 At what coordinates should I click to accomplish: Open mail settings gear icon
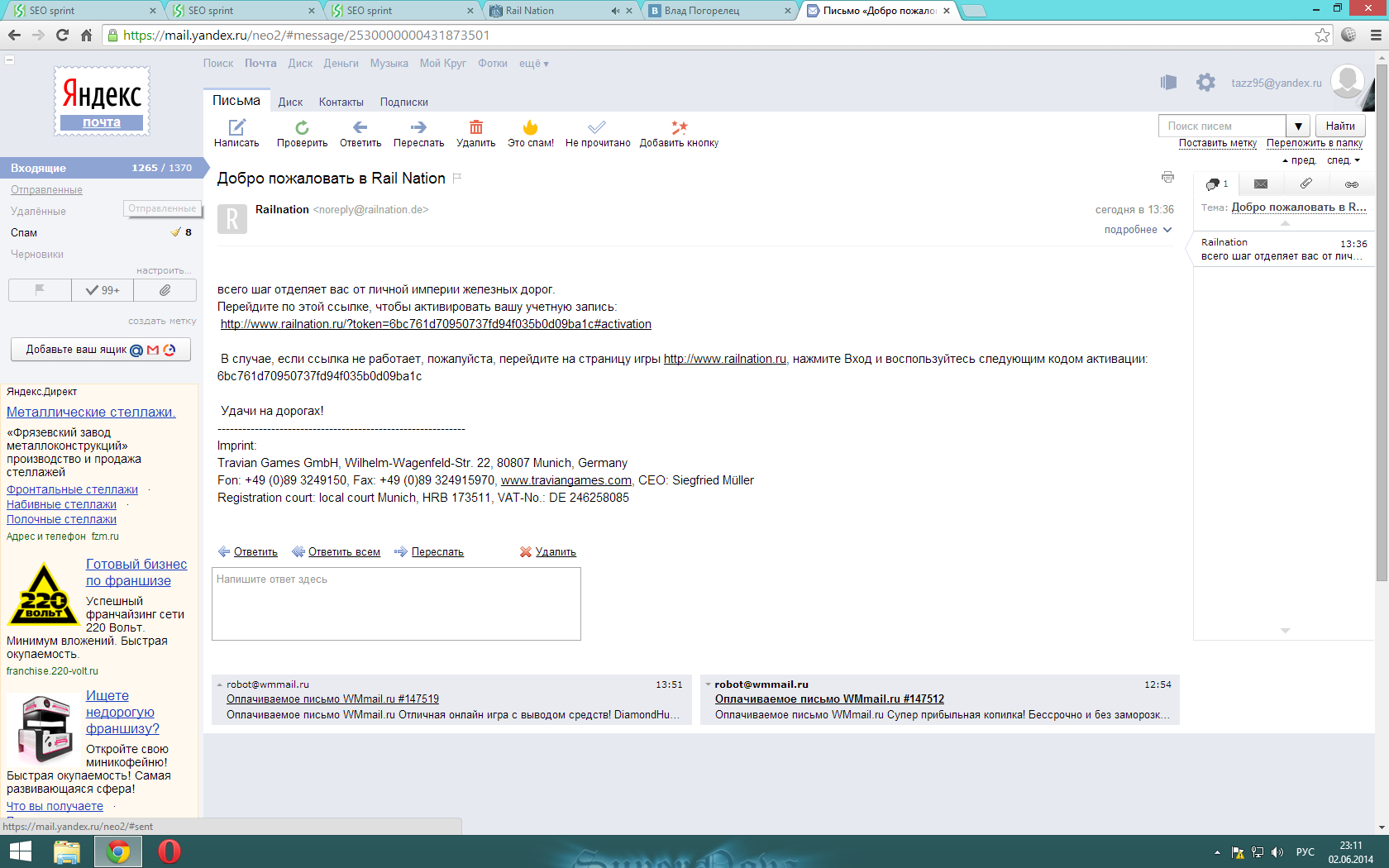[1206, 83]
